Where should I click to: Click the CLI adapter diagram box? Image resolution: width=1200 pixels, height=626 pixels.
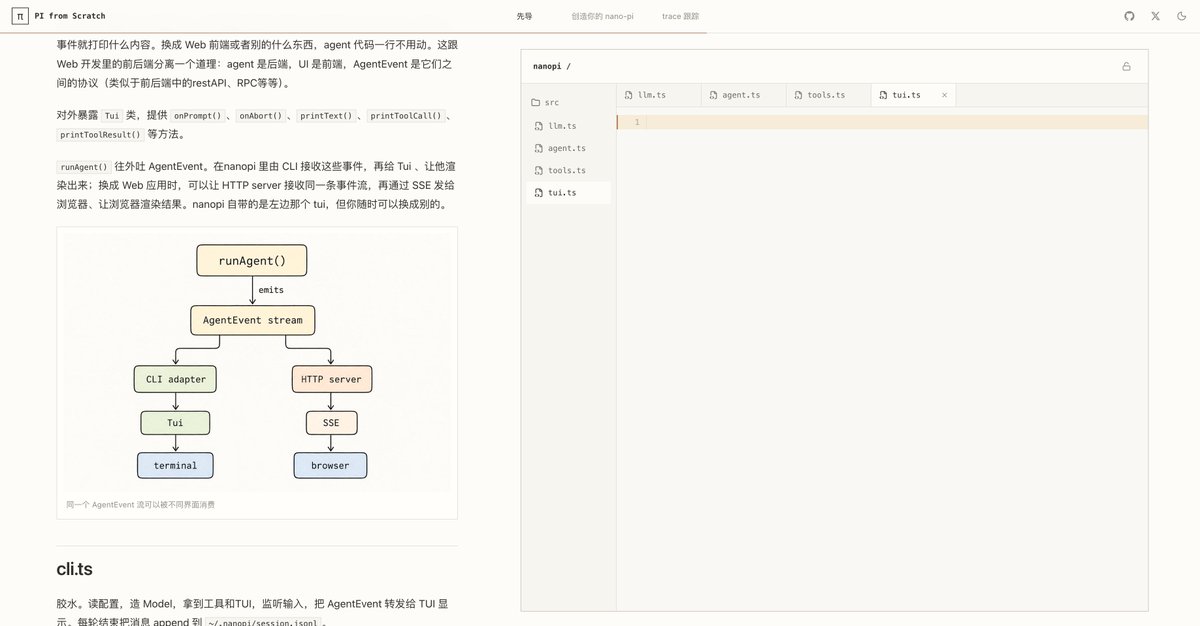176,380
